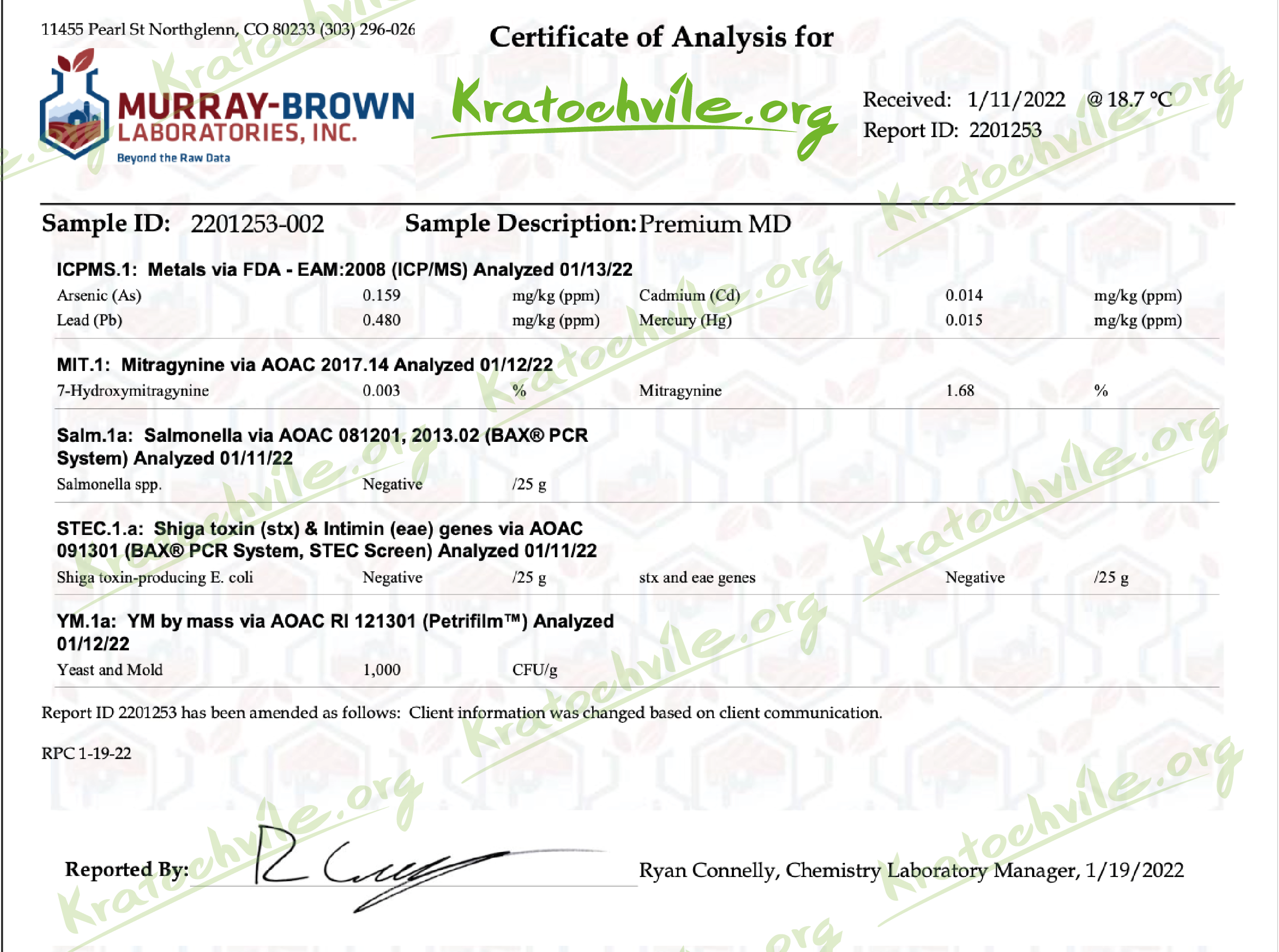Select 'Ryan Connelly, Chemistry Laboratory Manager' text
The height and width of the screenshot is (952, 1279).
[860, 871]
